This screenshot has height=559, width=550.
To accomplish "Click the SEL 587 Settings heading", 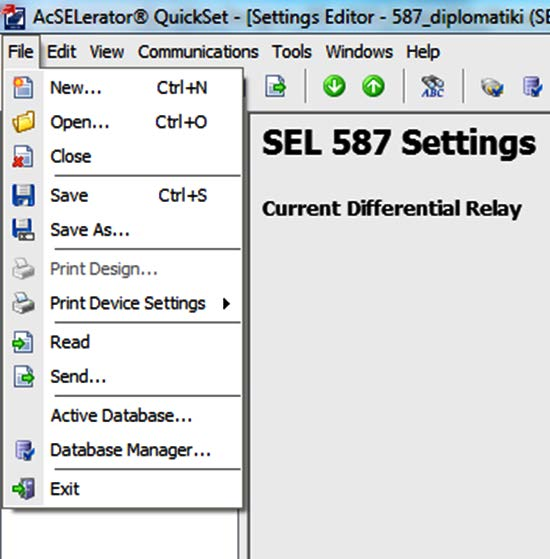I will point(399,143).
